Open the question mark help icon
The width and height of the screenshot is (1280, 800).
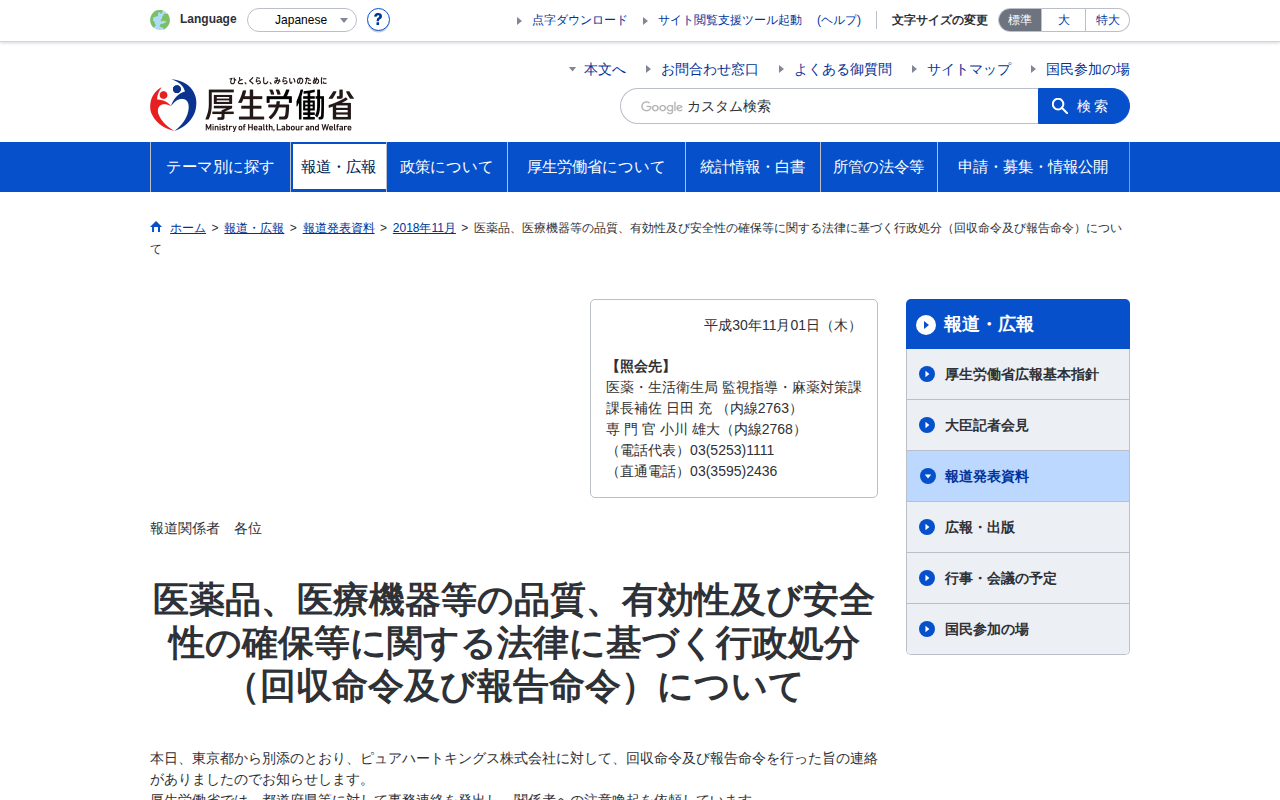pos(378,20)
